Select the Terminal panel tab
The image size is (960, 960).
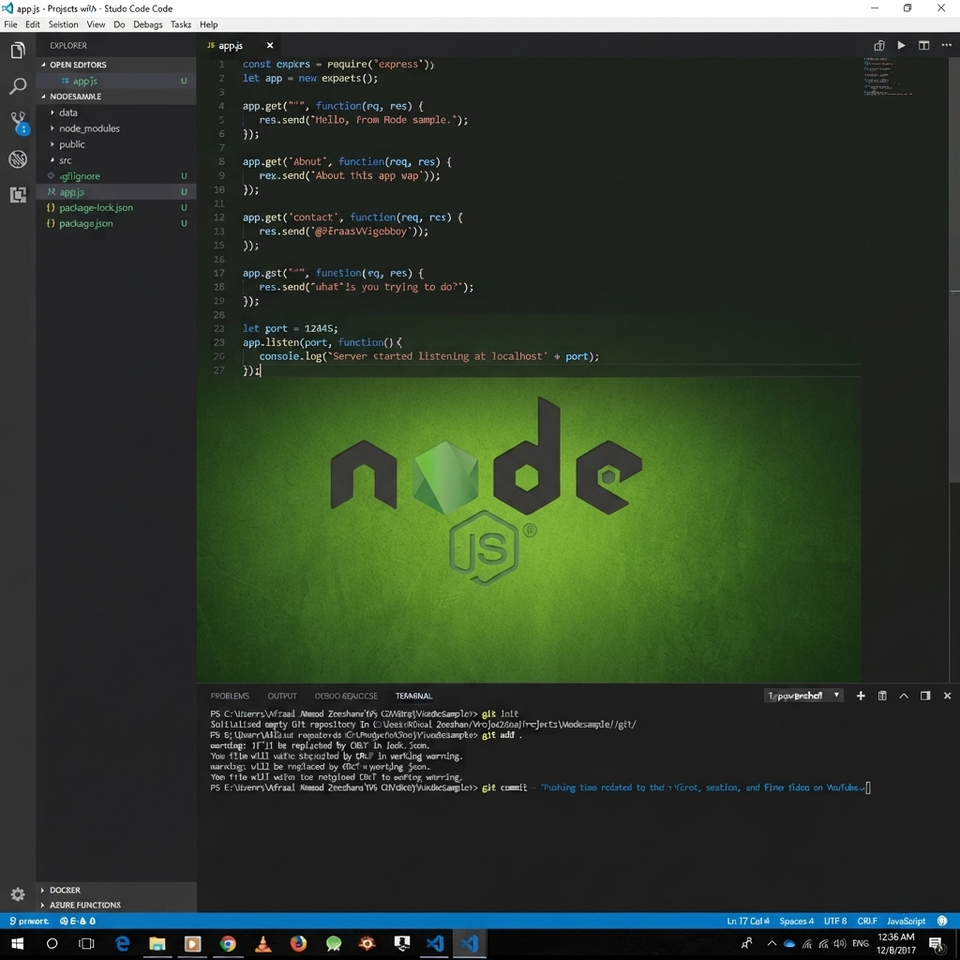(413, 696)
